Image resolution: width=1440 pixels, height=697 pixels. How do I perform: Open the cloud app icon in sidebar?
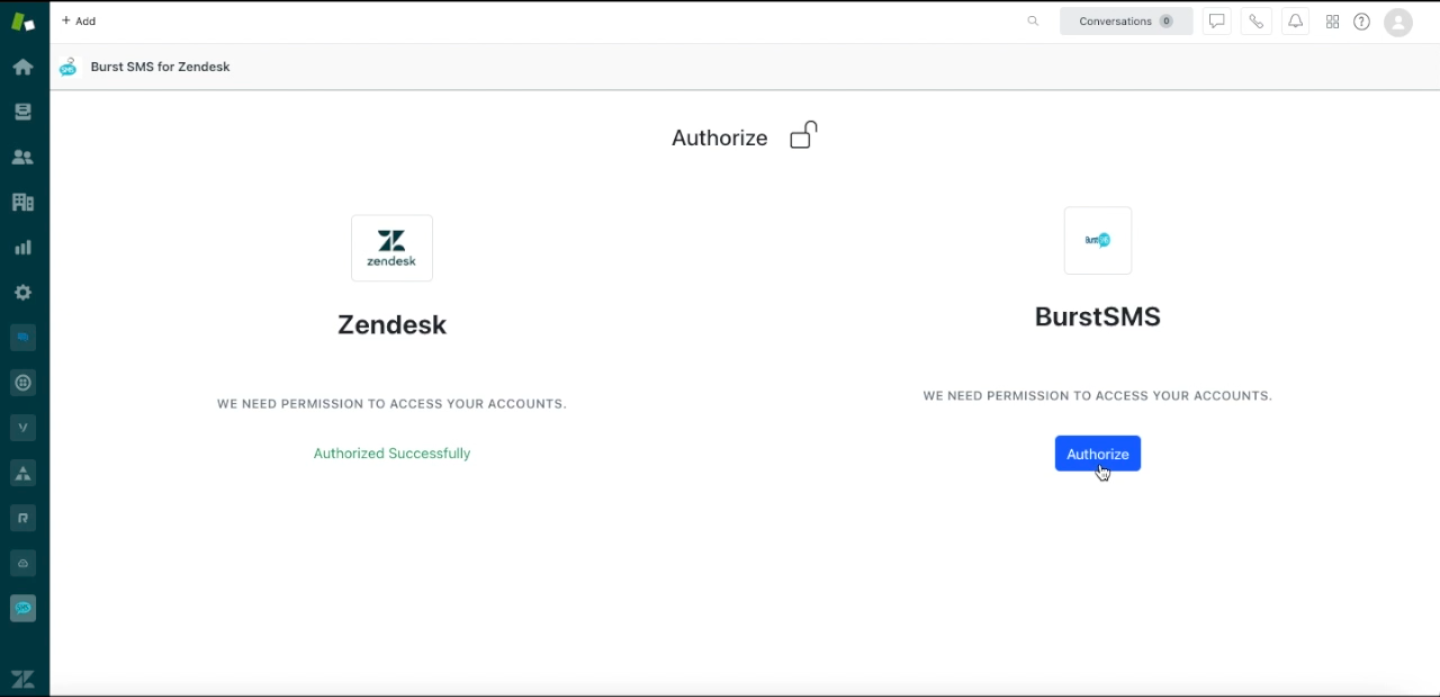(23, 563)
